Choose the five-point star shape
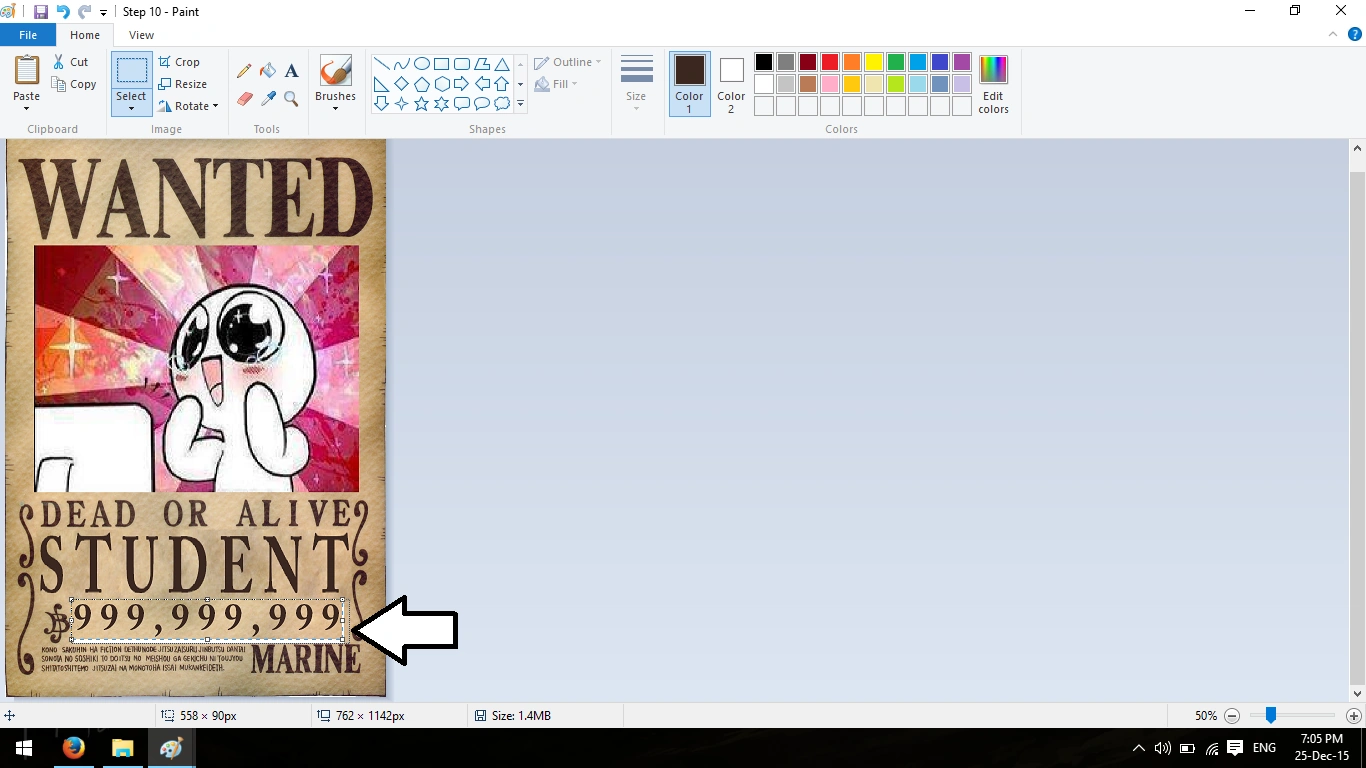1366x768 pixels. point(421,104)
